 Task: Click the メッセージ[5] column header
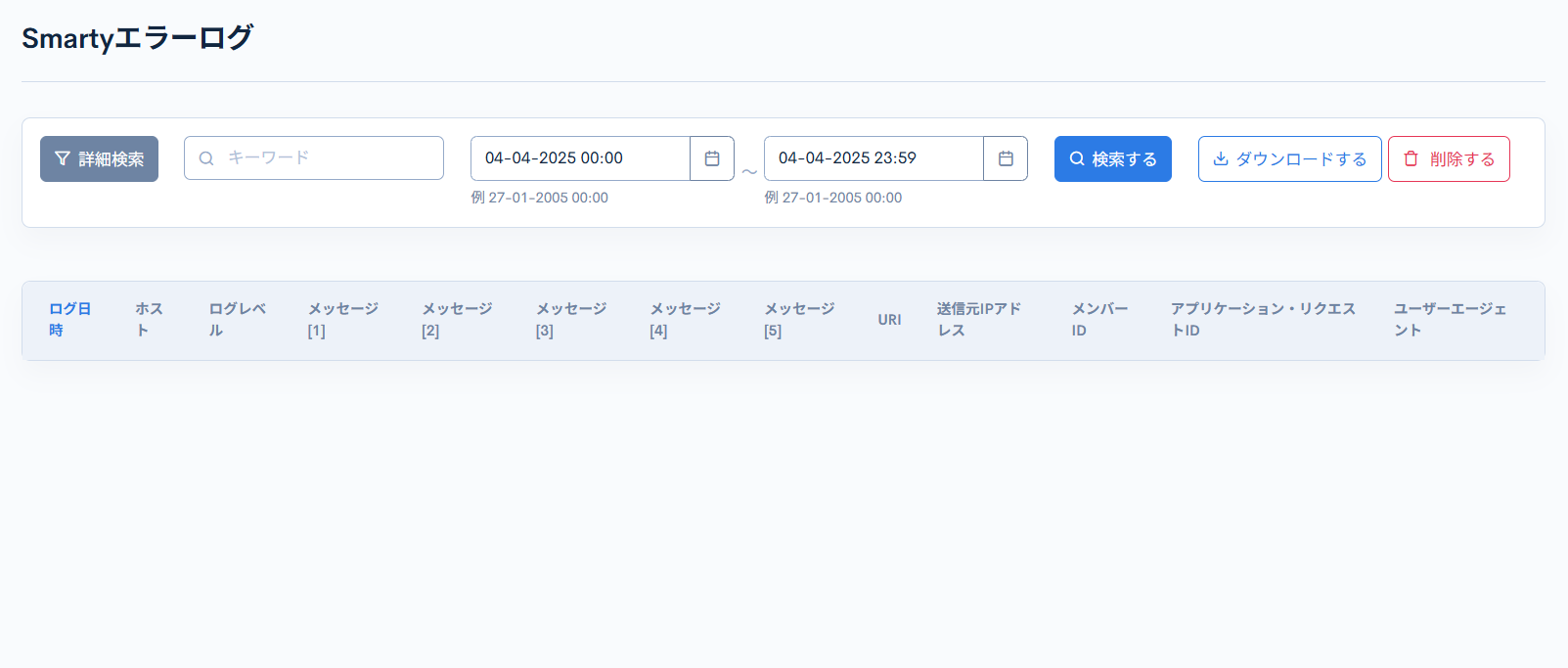pyautogui.click(x=799, y=320)
